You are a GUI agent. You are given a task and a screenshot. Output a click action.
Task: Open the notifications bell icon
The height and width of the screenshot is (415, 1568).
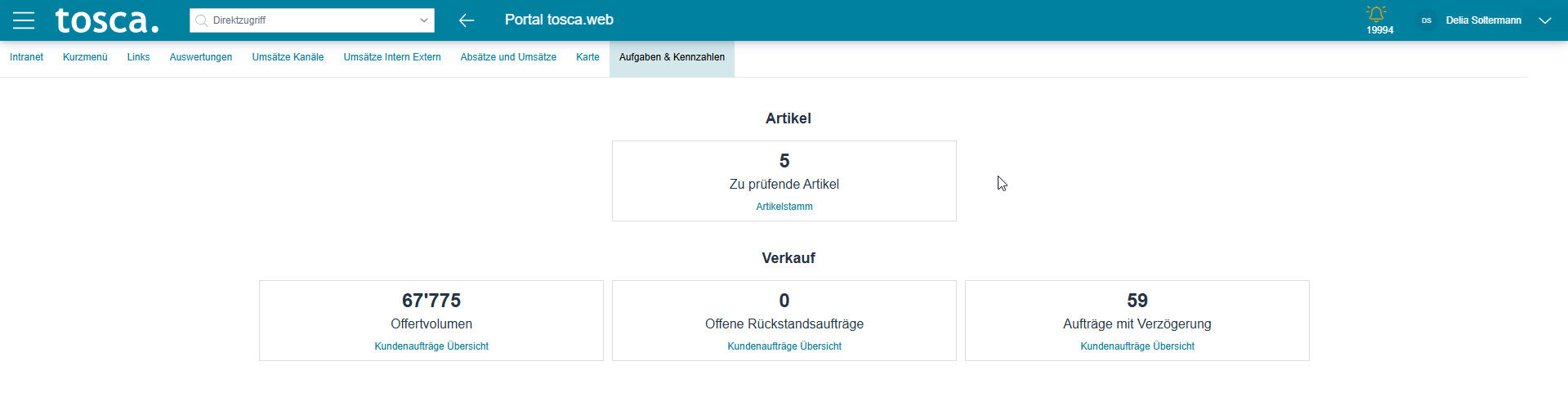[x=1377, y=14]
